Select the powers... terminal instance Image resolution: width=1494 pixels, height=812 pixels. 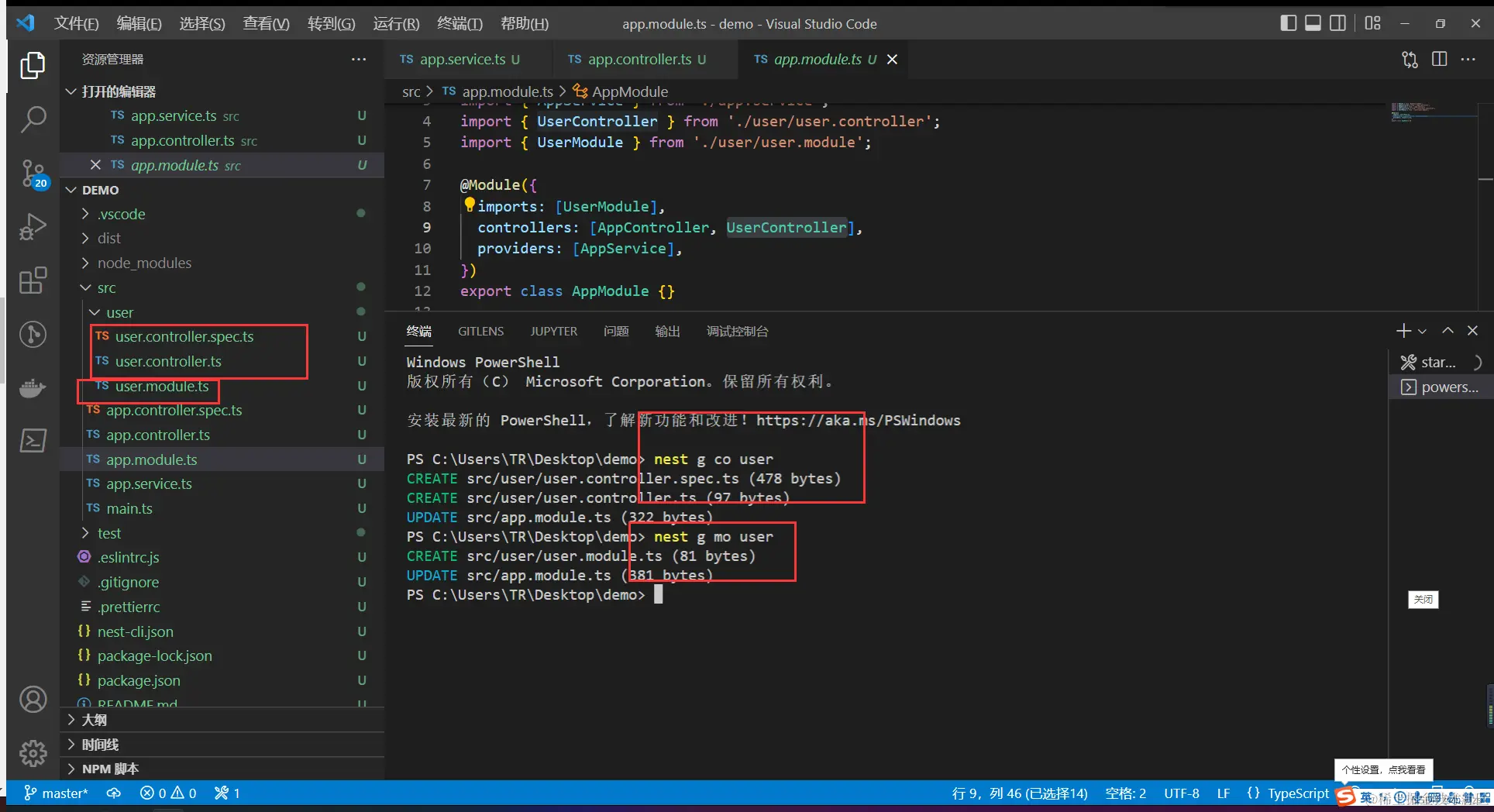click(x=1441, y=387)
